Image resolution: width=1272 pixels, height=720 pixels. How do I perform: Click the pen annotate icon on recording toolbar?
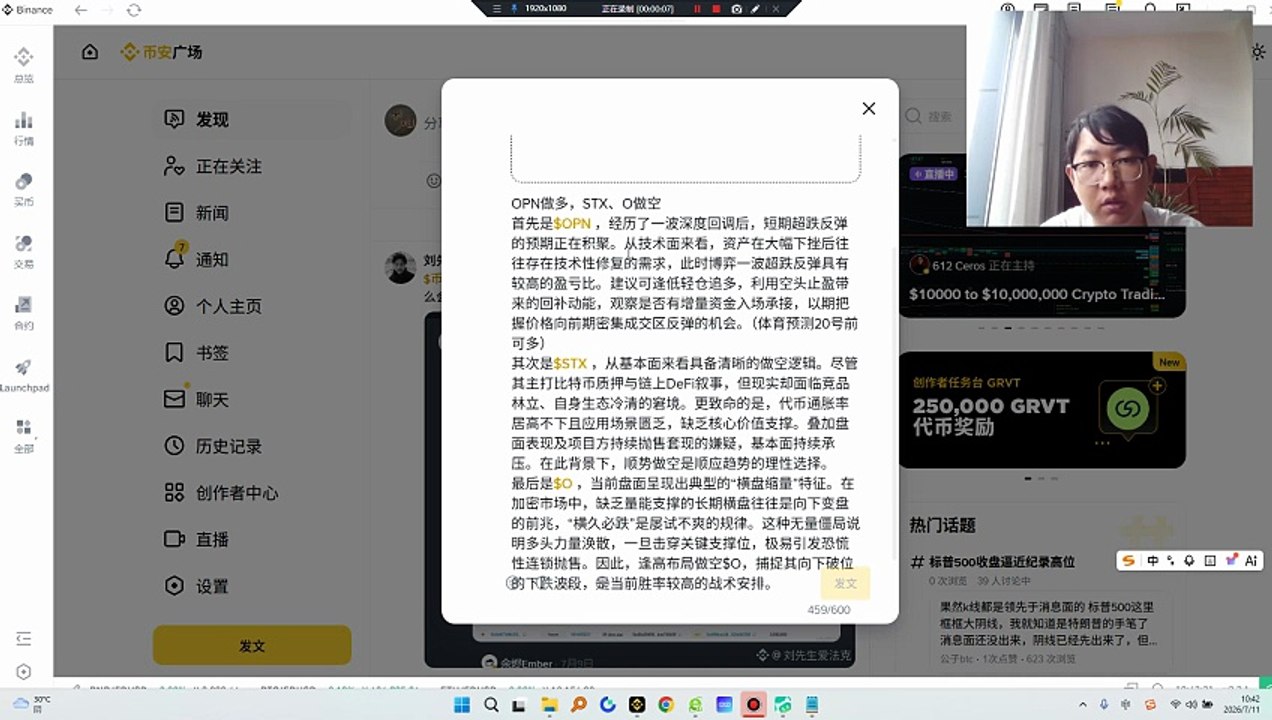tap(755, 8)
